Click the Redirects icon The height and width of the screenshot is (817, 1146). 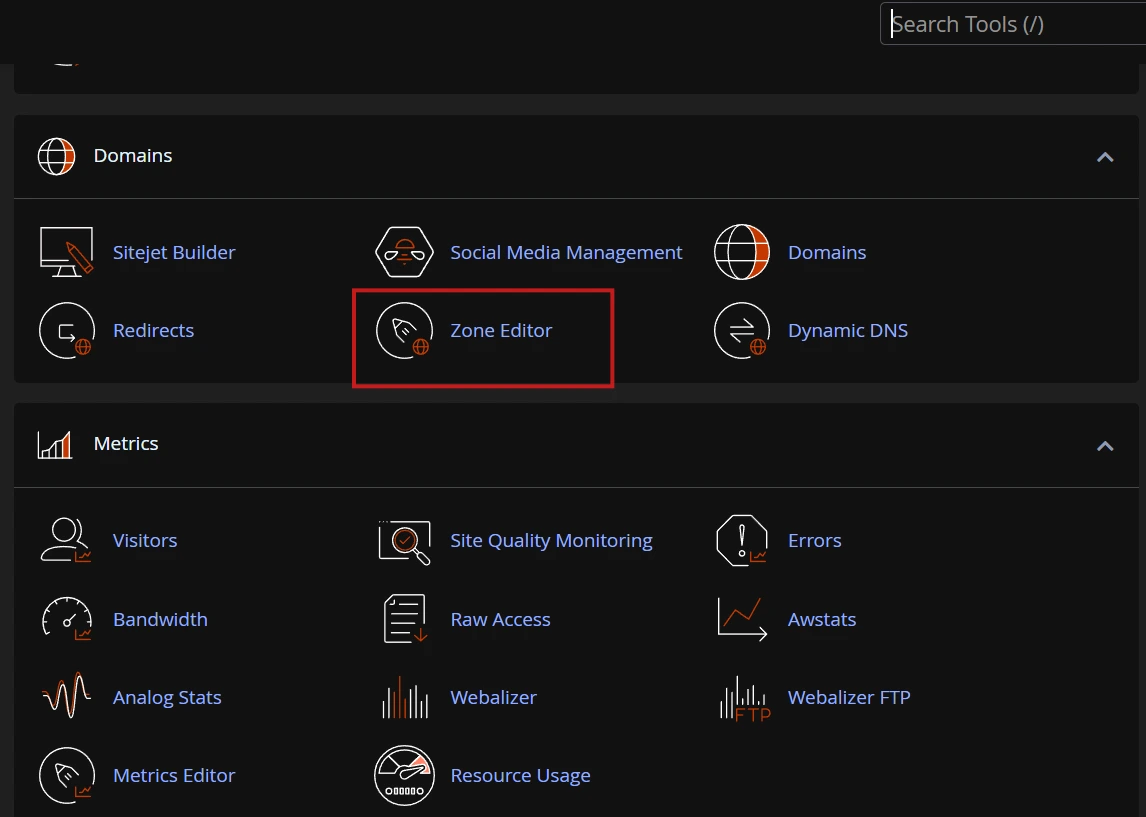coord(67,330)
